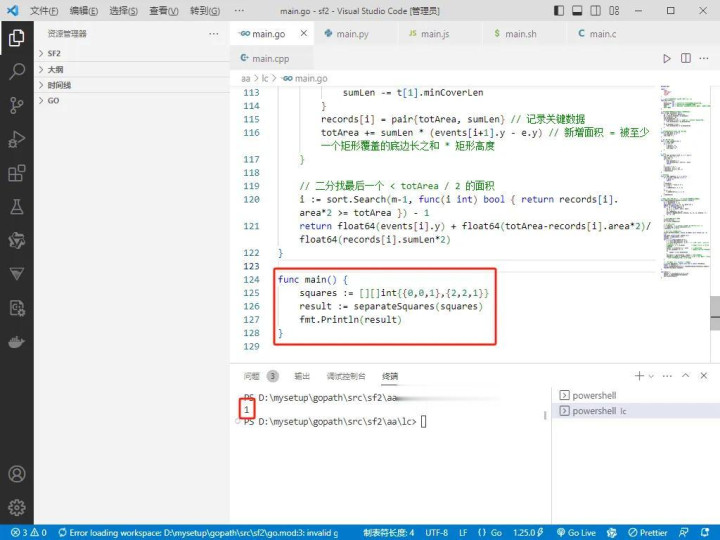Toggle Prettier formatter in status bar
The height and width of the screenshot is (540, 720).
[648, 533]
